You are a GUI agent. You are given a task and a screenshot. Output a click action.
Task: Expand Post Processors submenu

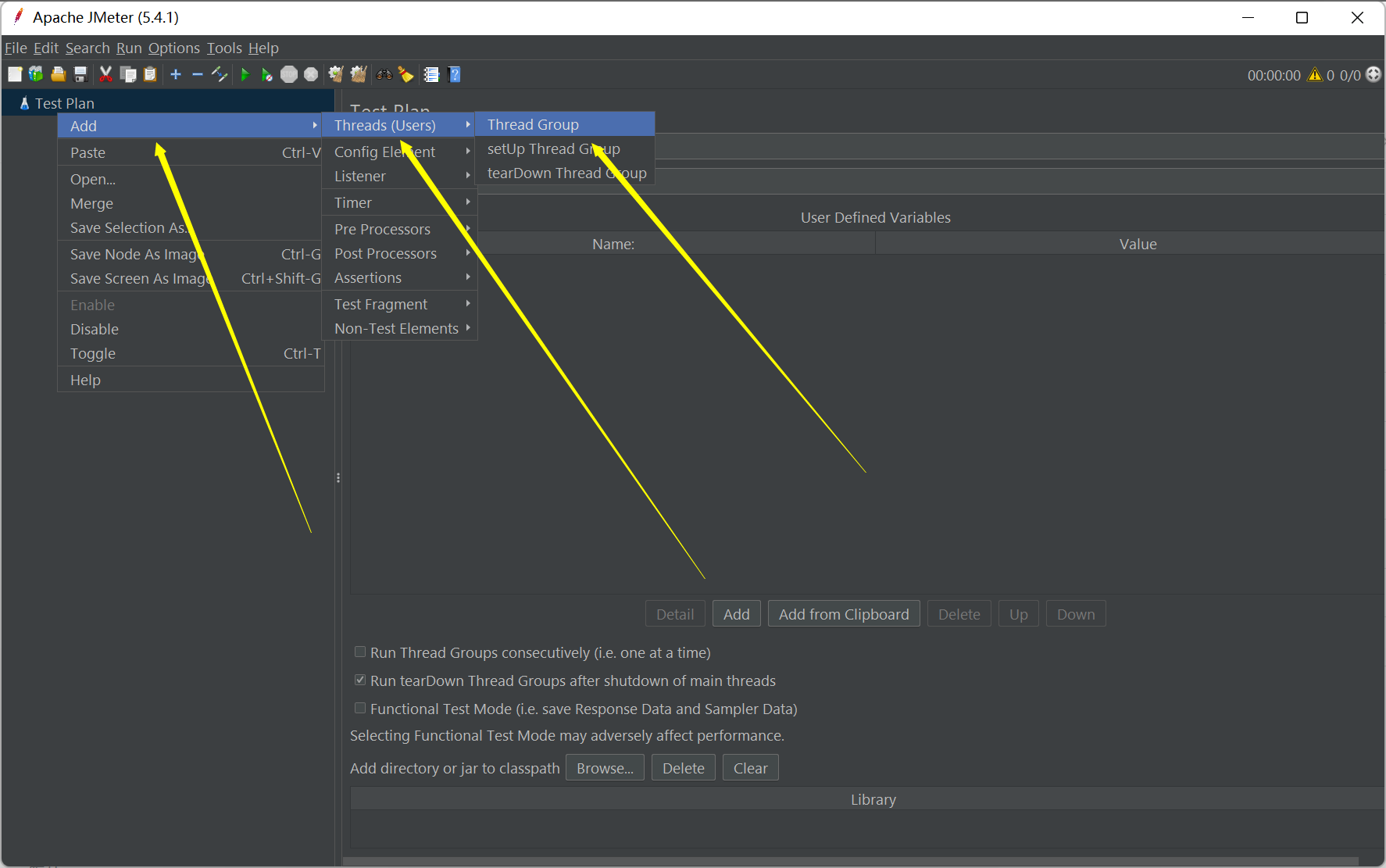[x=399, y=253]
